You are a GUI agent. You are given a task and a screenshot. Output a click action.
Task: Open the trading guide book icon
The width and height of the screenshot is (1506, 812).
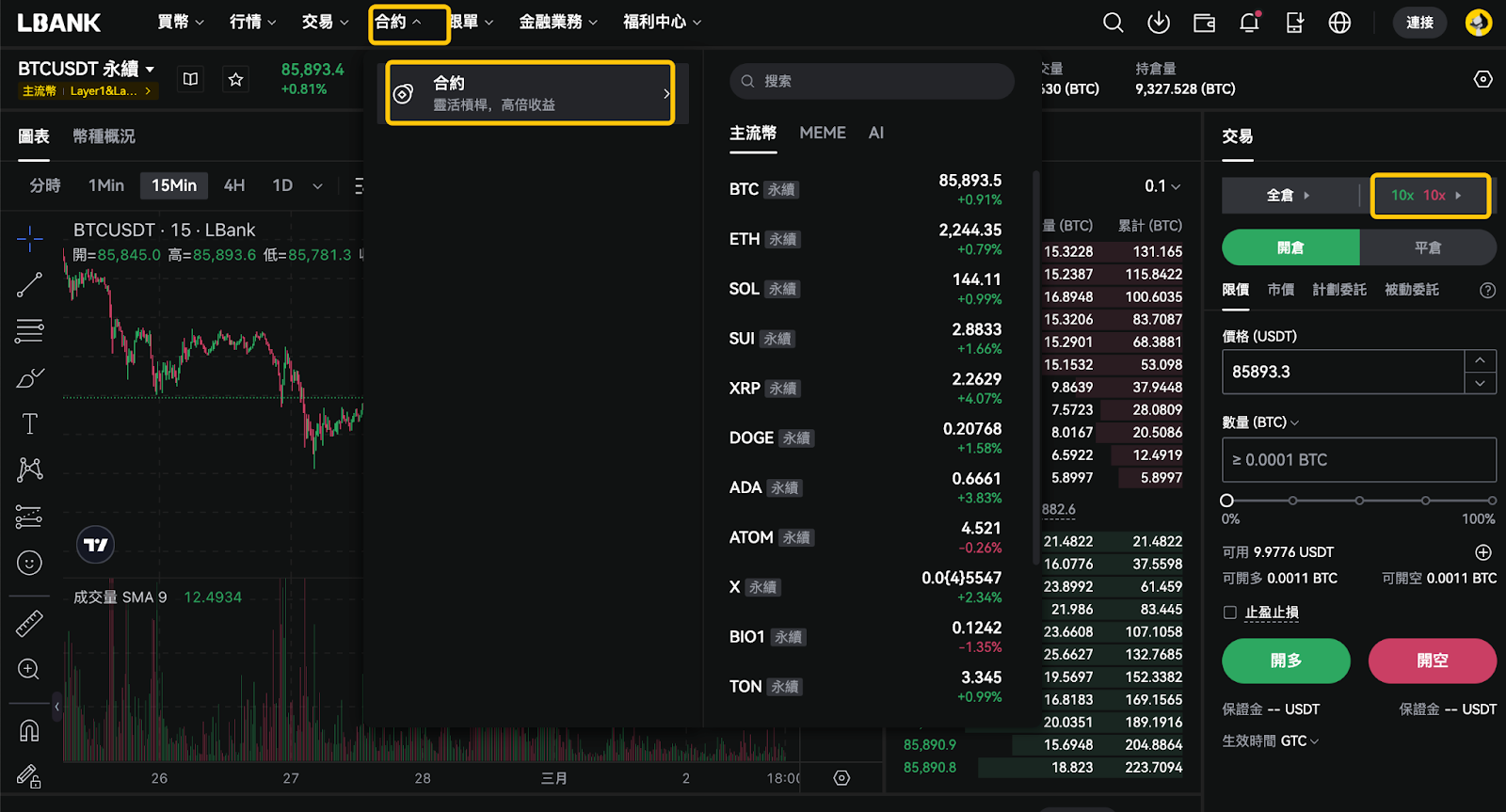(190, 80)
